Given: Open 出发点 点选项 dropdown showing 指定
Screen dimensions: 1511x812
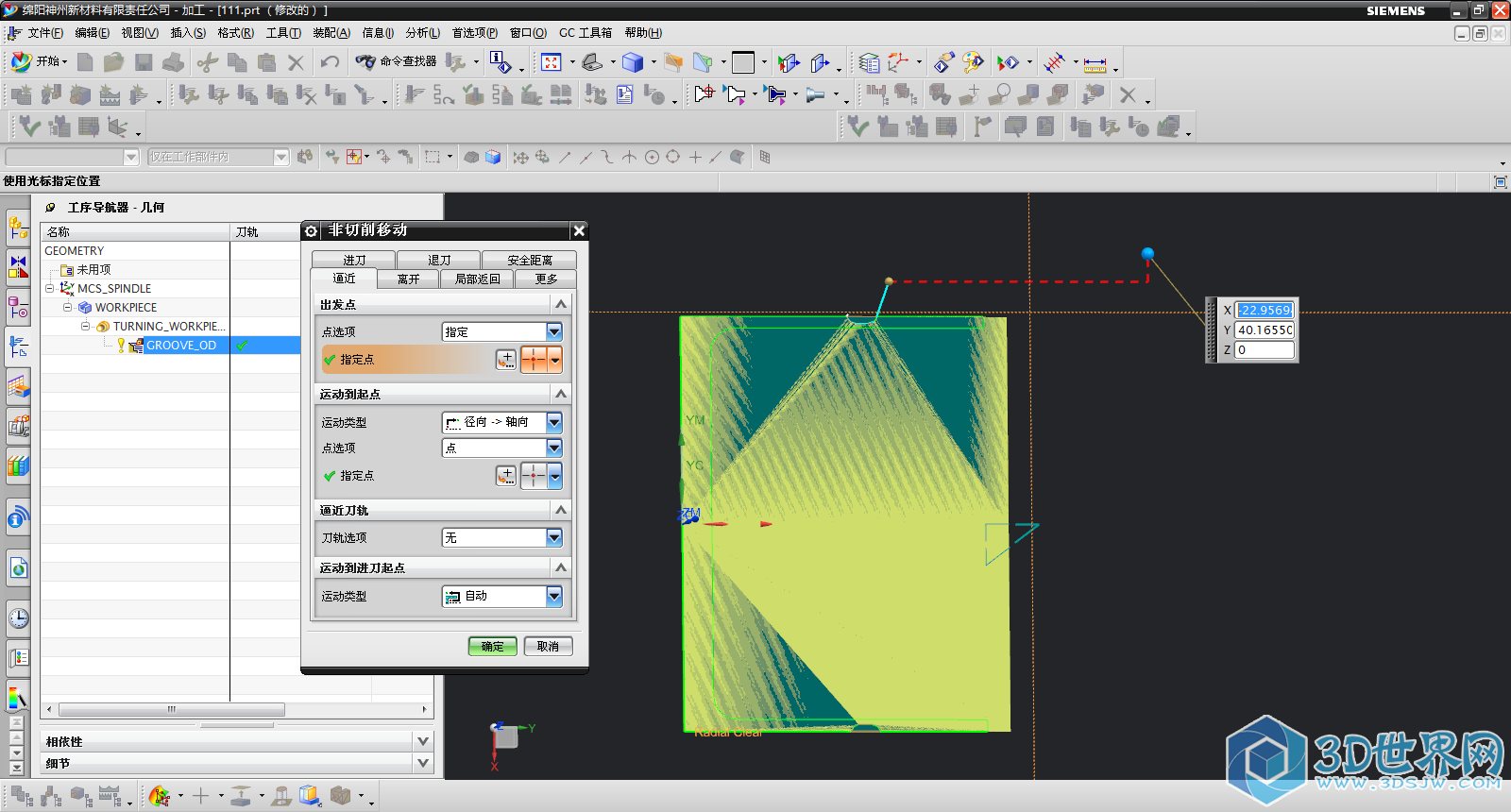Looking at the screenshot, I should click(502, 331).
